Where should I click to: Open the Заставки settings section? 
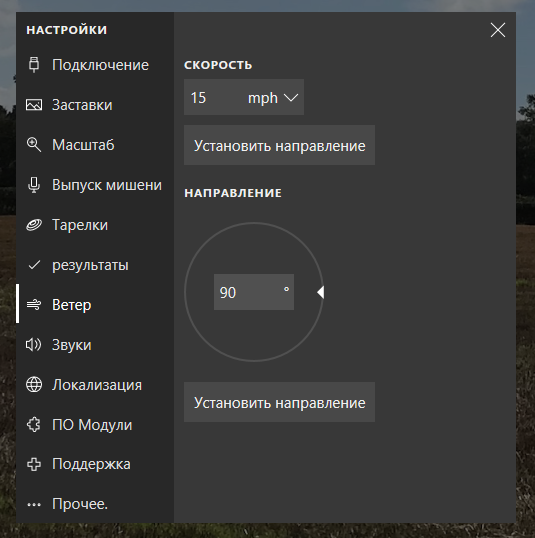pos(95,105)
